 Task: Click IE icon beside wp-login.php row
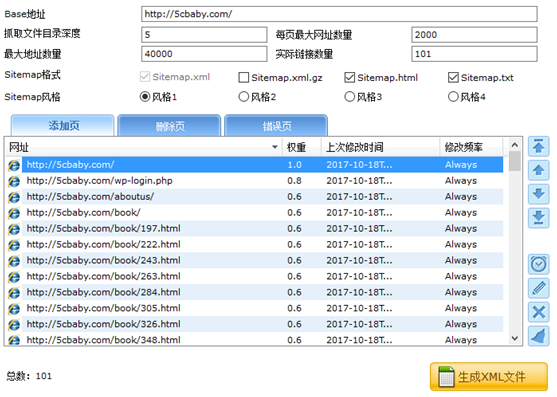point(14,181)
